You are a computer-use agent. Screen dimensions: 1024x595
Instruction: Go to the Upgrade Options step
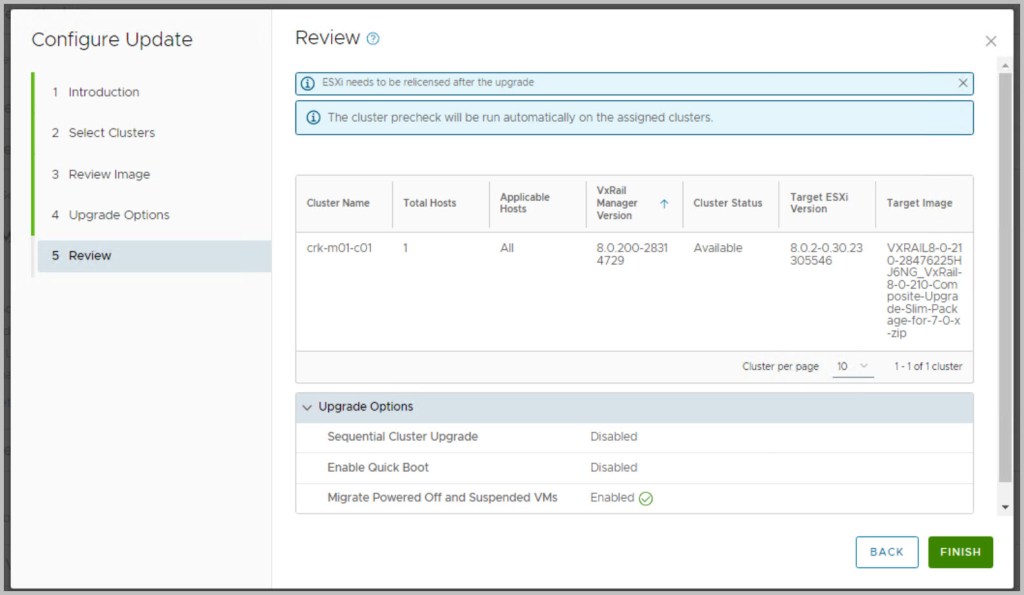(x=118, y=215)
